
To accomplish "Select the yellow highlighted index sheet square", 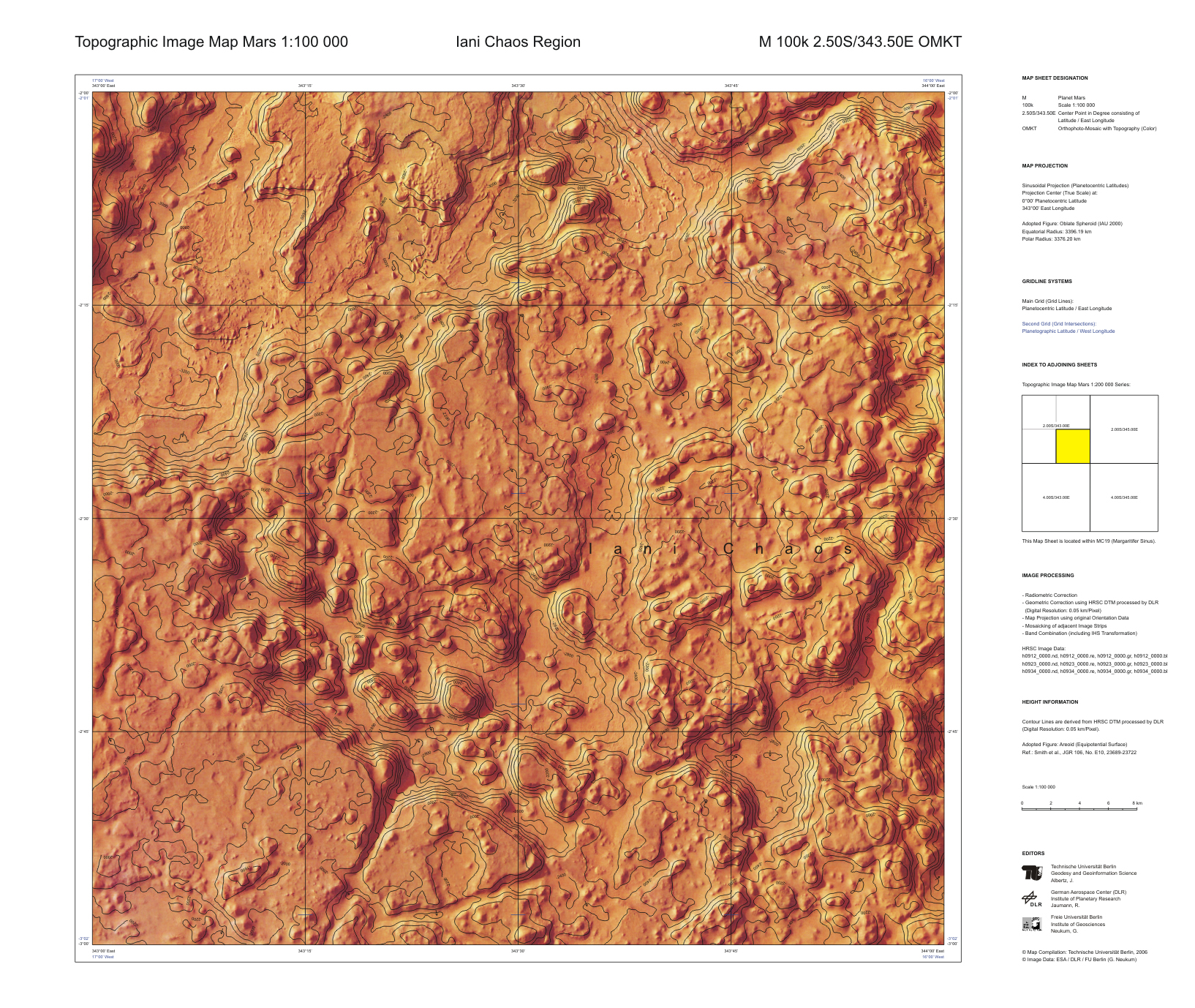I will pyautogui.click(x=1072, y=446).
